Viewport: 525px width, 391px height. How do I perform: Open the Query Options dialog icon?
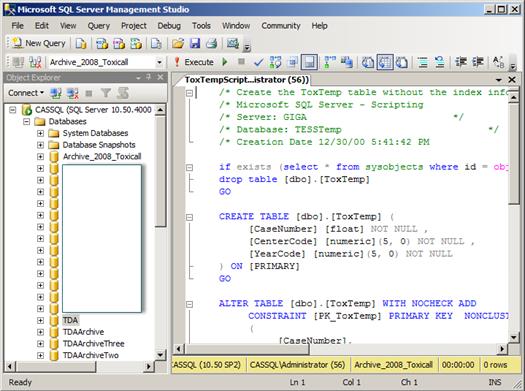[x=293, y=62]
